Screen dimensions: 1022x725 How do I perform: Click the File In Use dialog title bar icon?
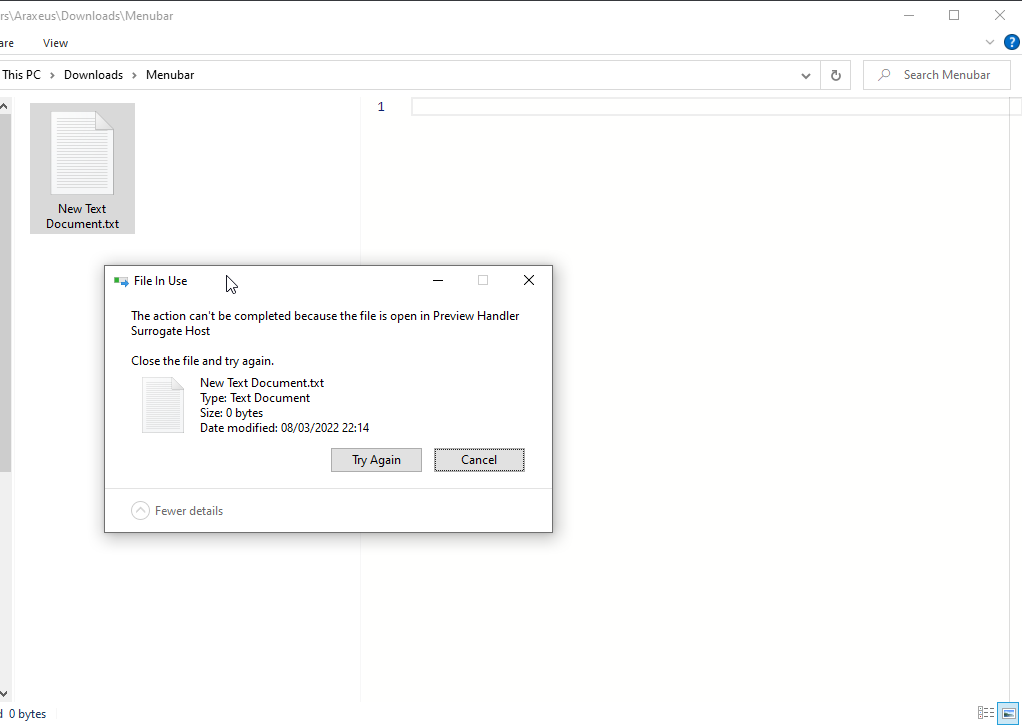click(121, 280)
